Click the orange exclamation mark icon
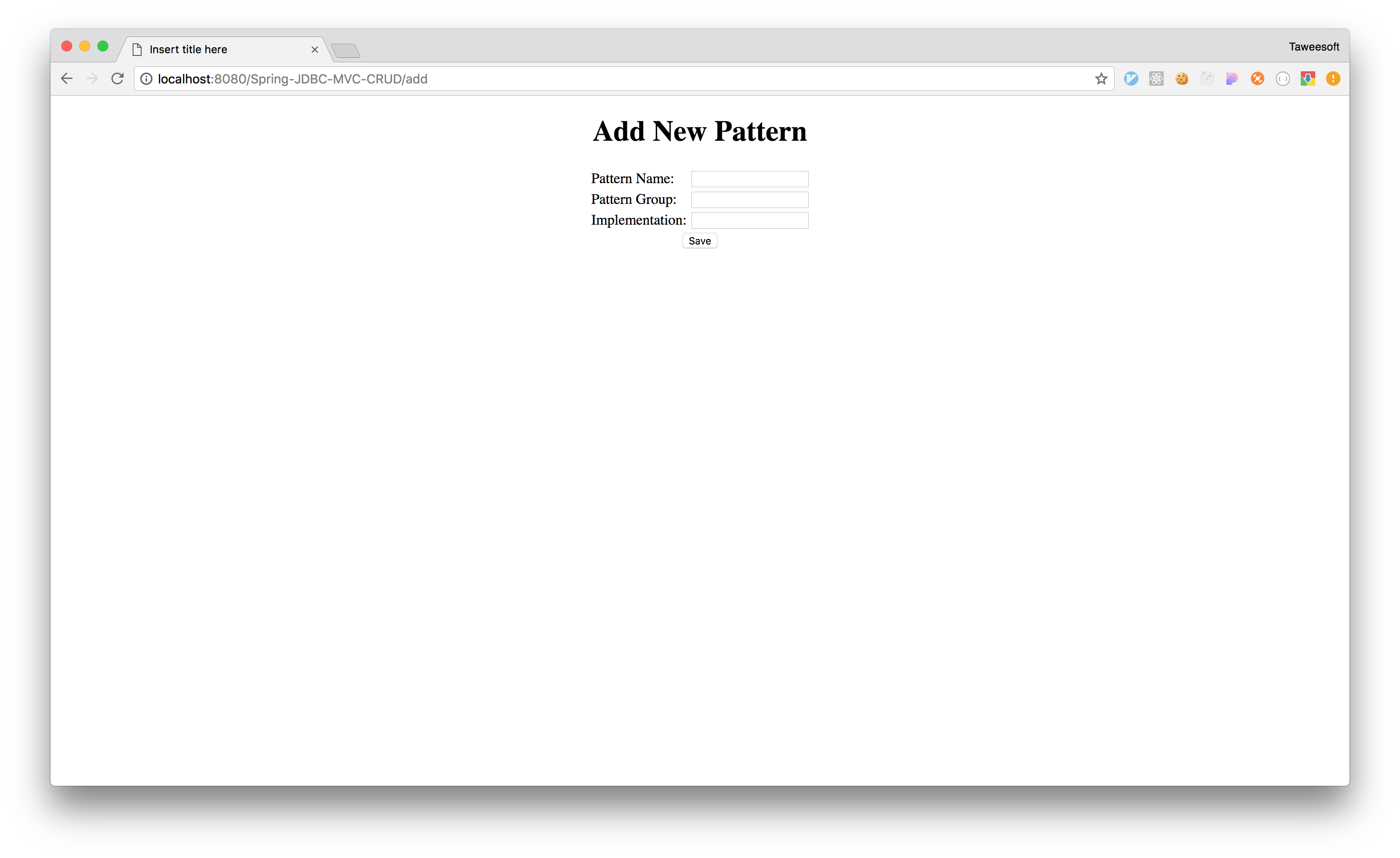The width and height of the screenshot is (1400, 858). (x=1333, y=79)
